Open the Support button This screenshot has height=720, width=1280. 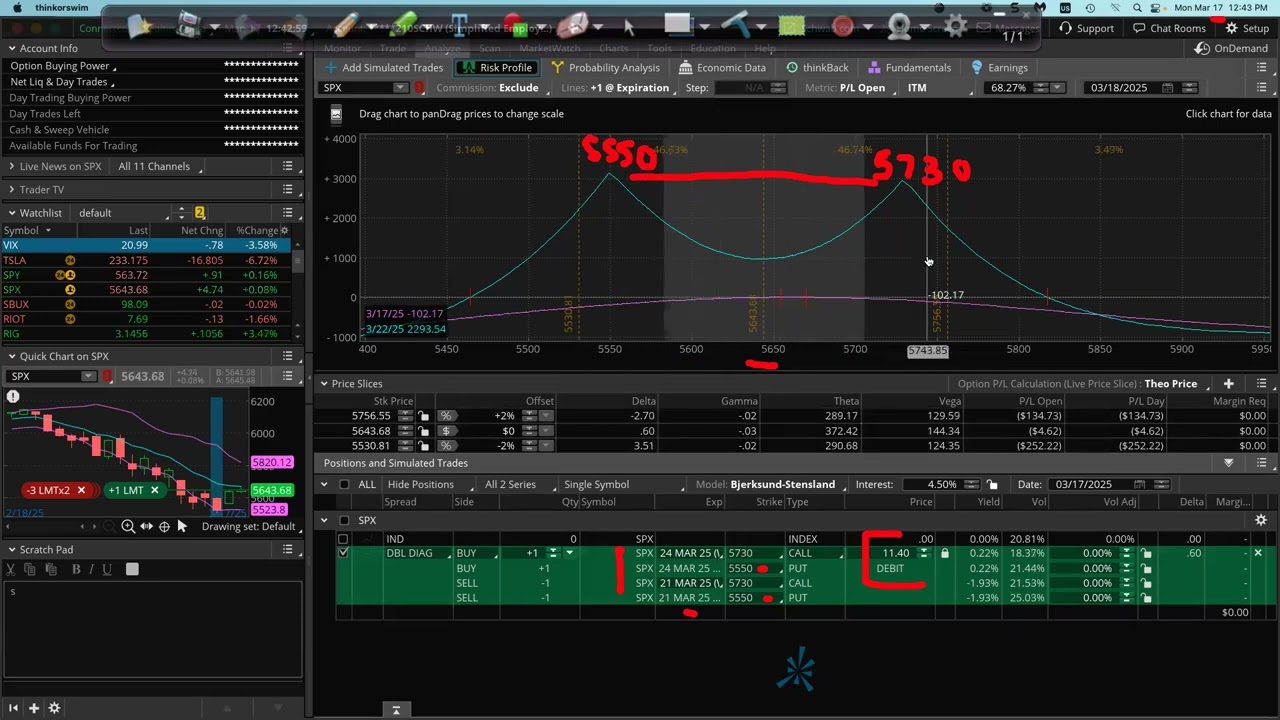point(1086,28)
